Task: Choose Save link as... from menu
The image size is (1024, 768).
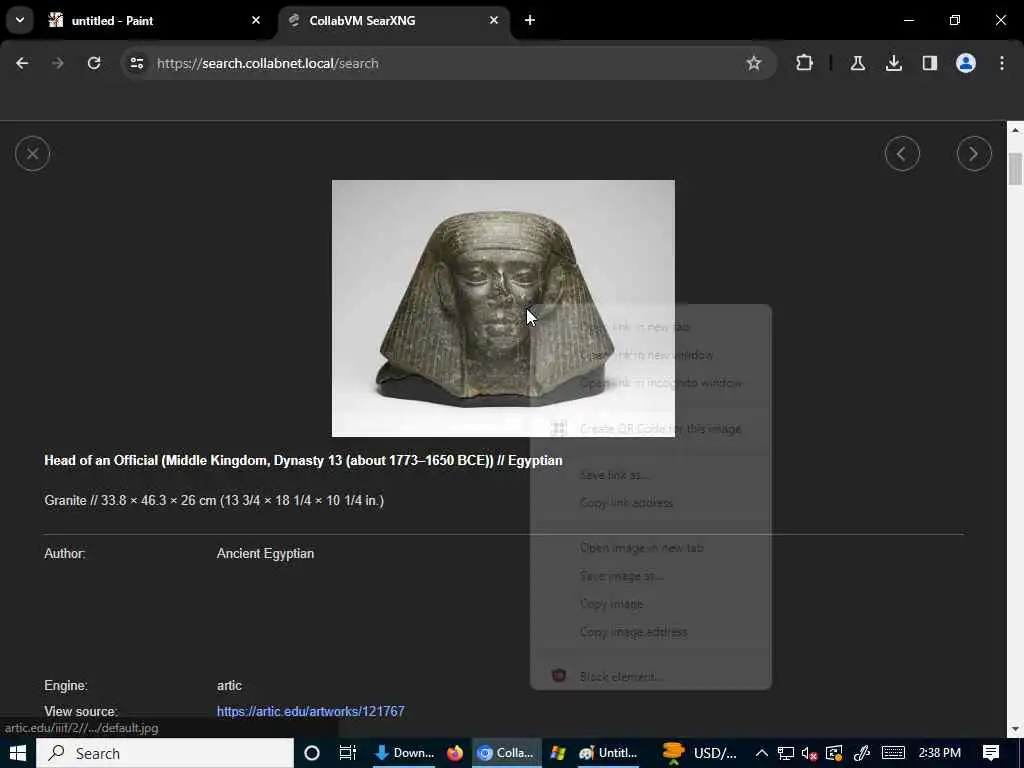Action: (650, 475)
